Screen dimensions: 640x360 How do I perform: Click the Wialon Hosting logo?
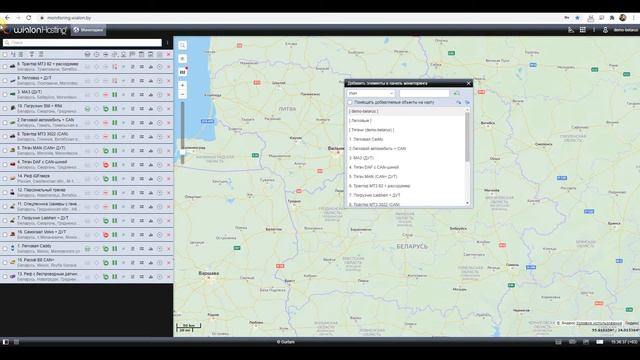34,30
